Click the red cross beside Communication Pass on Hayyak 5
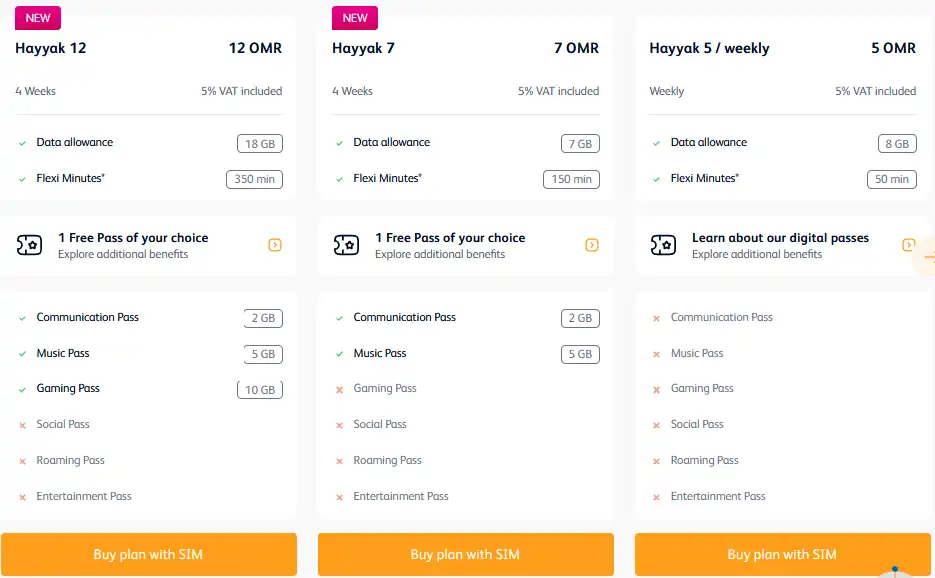The width and height of the screenshot is (935, 578). point(658,317)
